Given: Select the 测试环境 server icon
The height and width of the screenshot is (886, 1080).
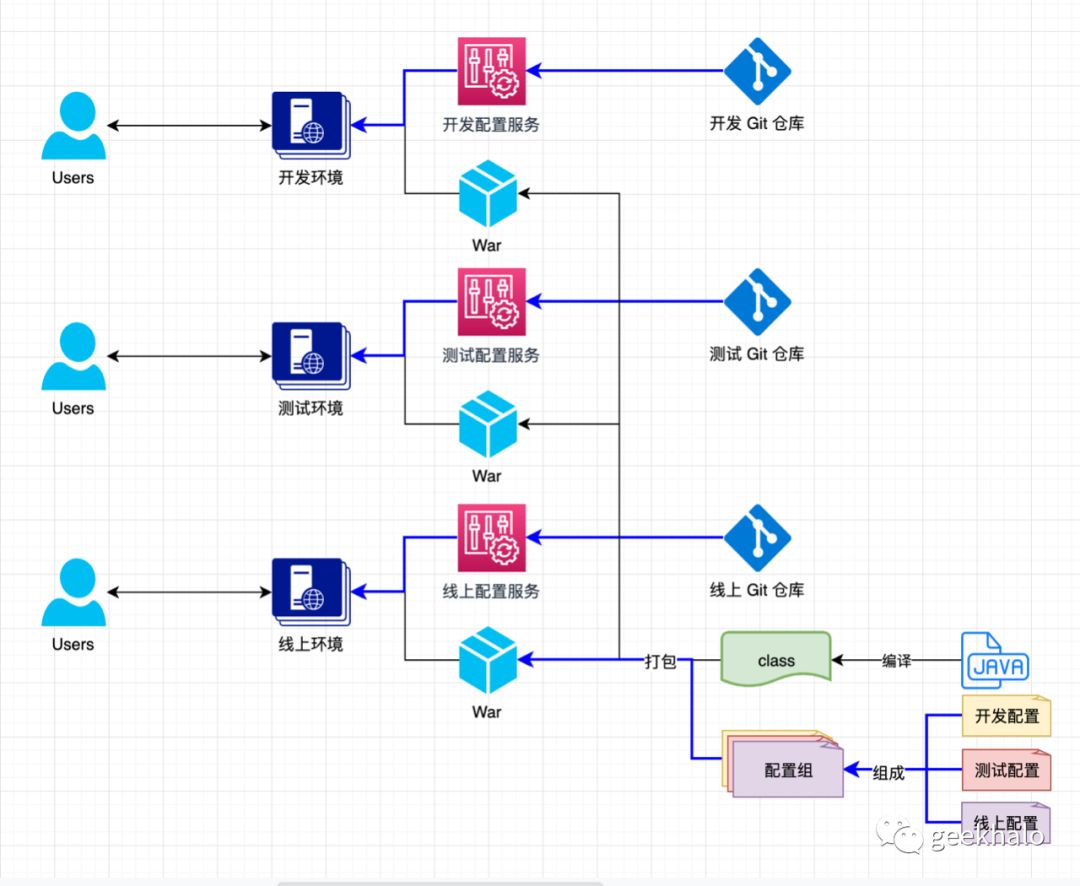Looking at the screenshot, I should [311, 356].
